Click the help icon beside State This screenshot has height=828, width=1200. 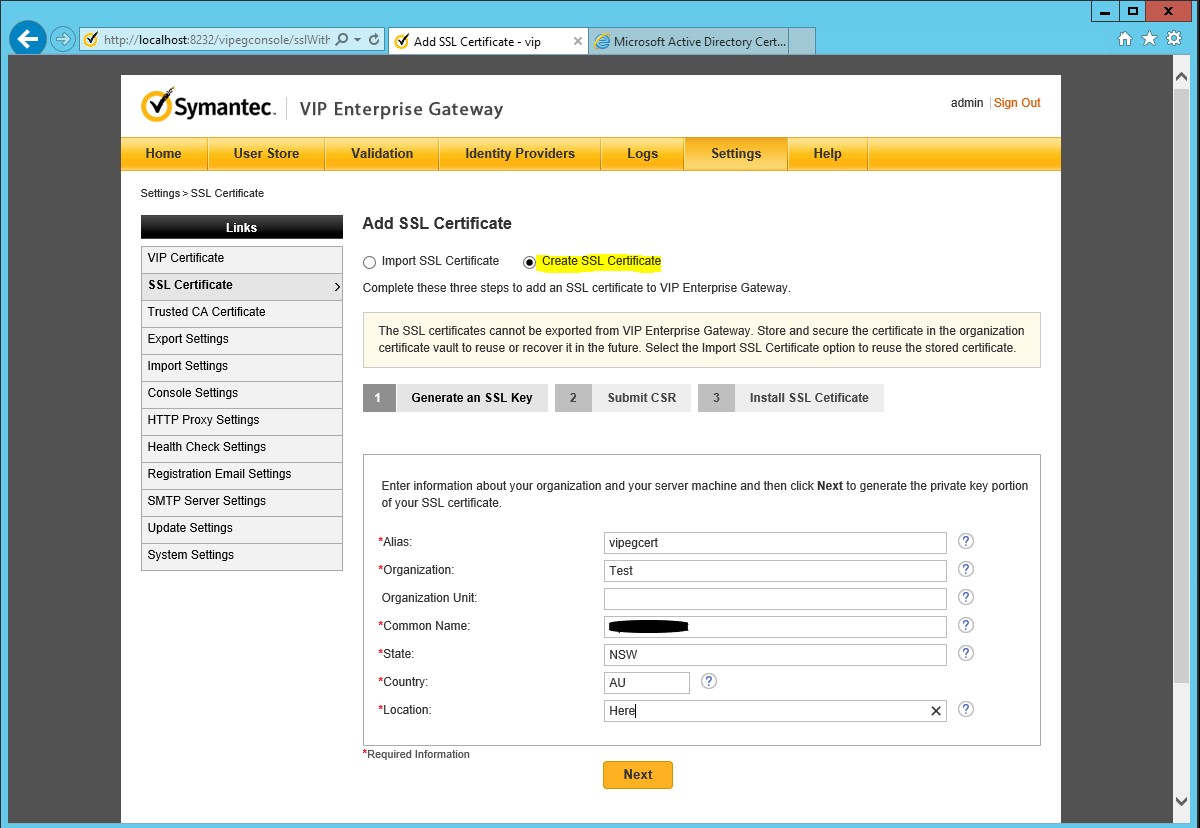[x=966, y=653]
